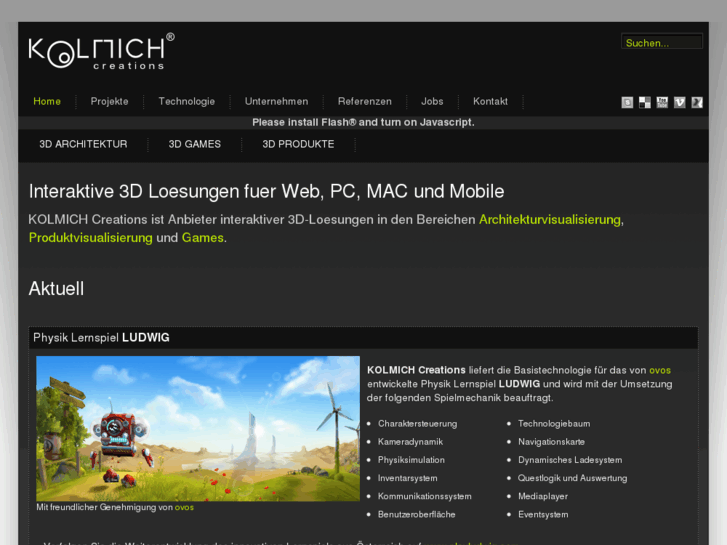Open the Xing icon link

click(x=697, y=103)
